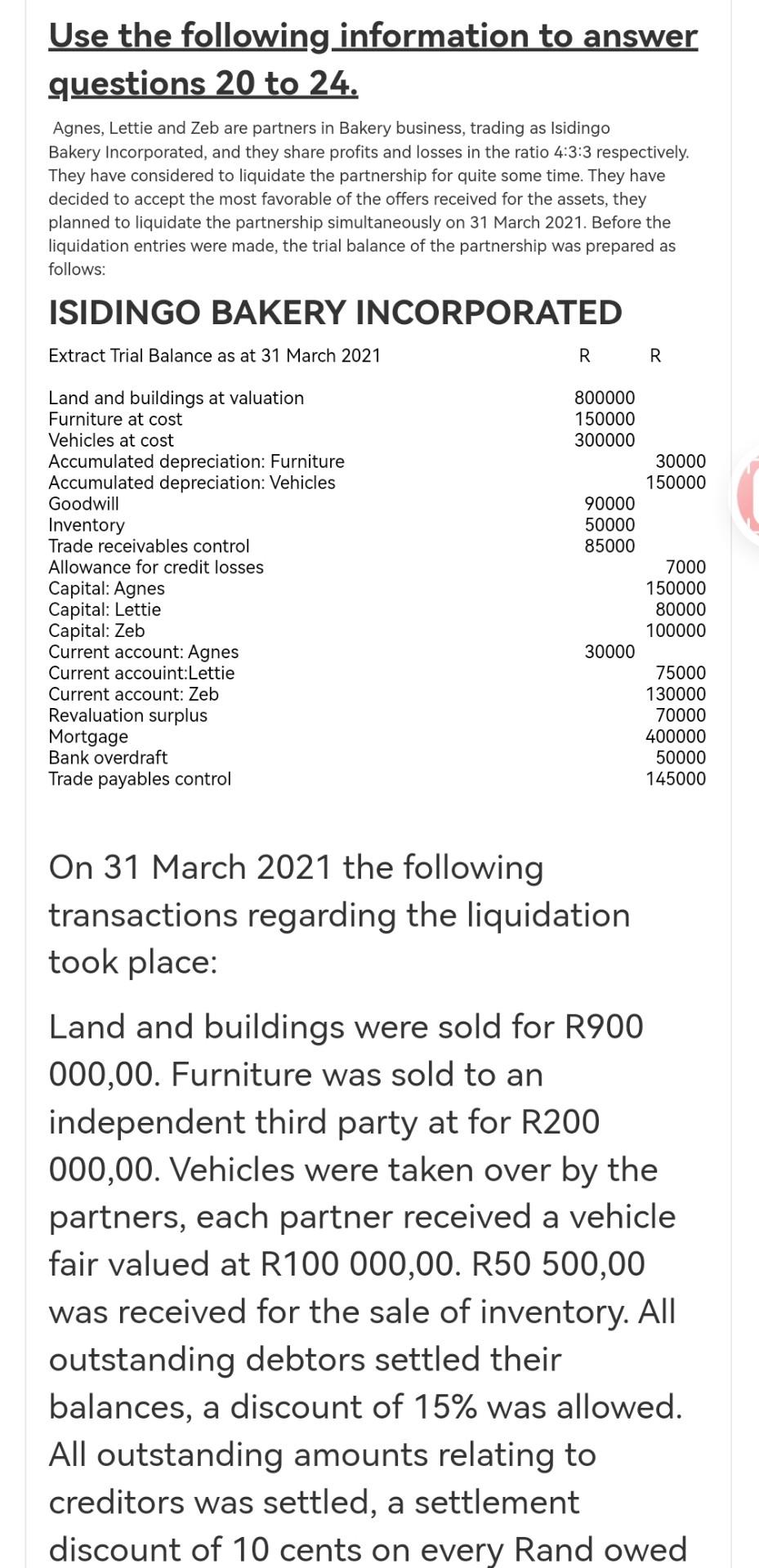The width and height of the screenshot is (759, 1568).
Task: Click the 400000 mortgage credit amount
Action: [x=676, y=737]
